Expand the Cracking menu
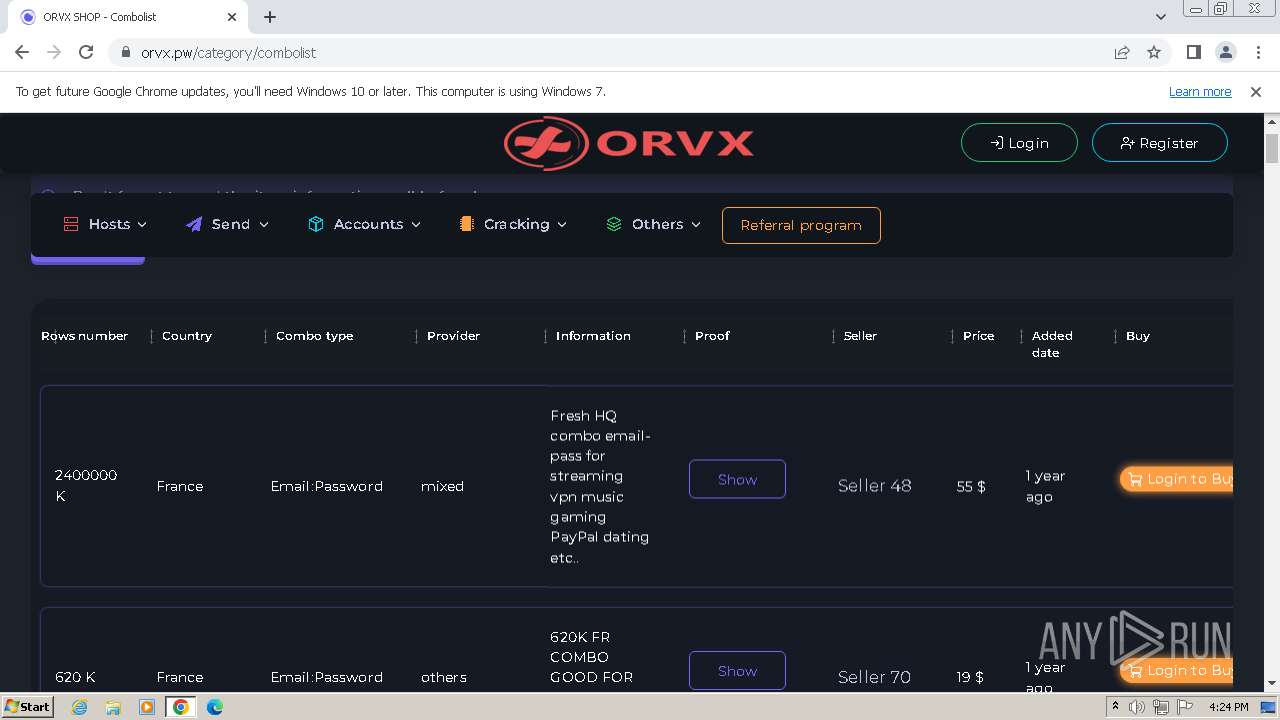1280x720 pixels. pyautogui.click(x=513, y=224)
